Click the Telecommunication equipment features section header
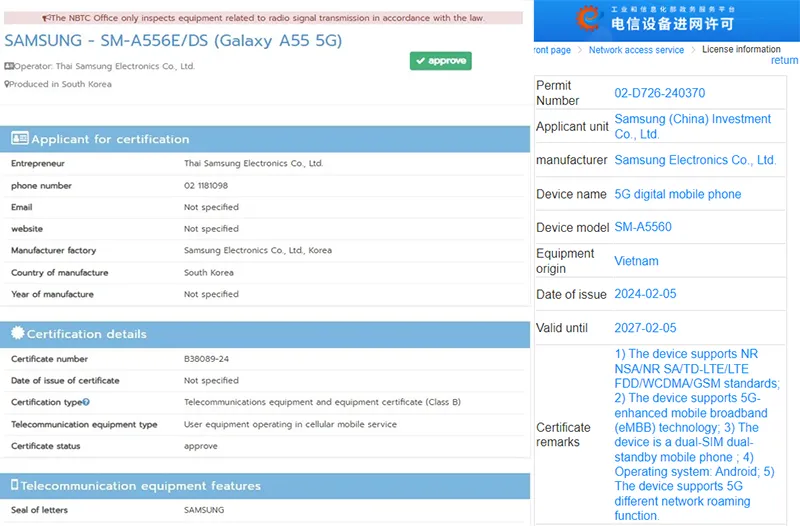800x526 pixels. tap(265, 486)
